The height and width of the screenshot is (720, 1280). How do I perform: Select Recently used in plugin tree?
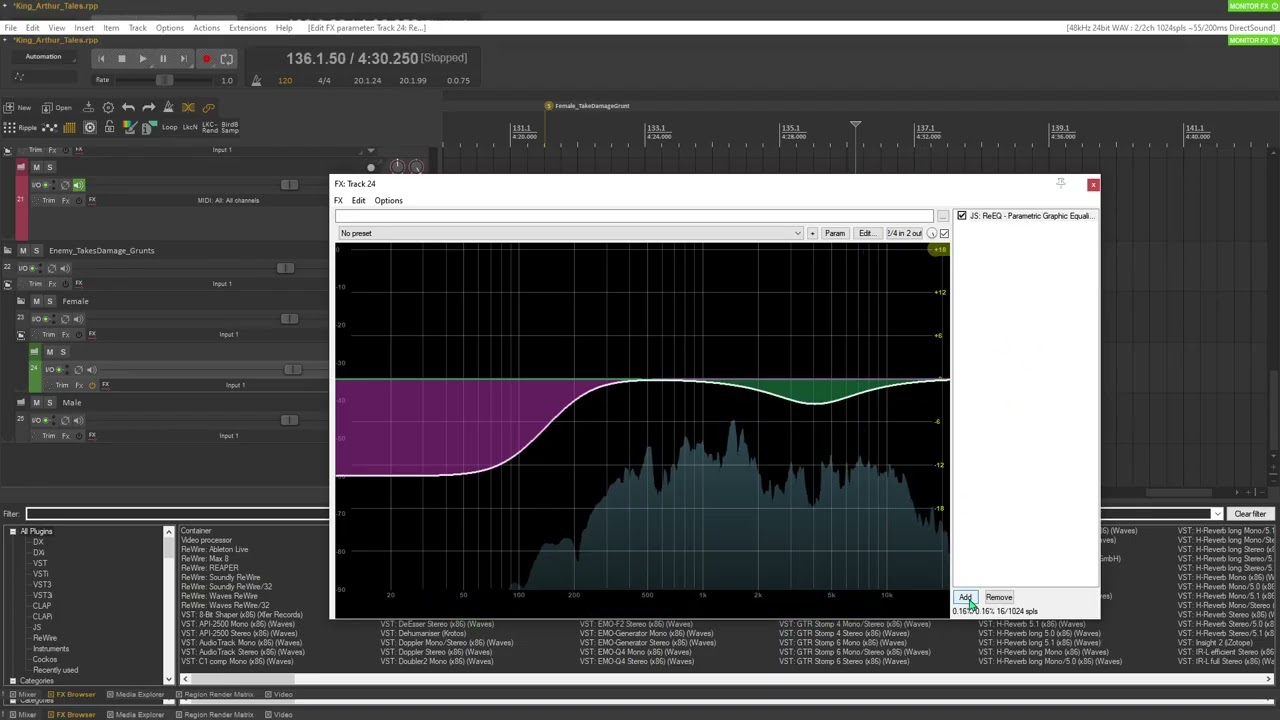click(55, 670)
